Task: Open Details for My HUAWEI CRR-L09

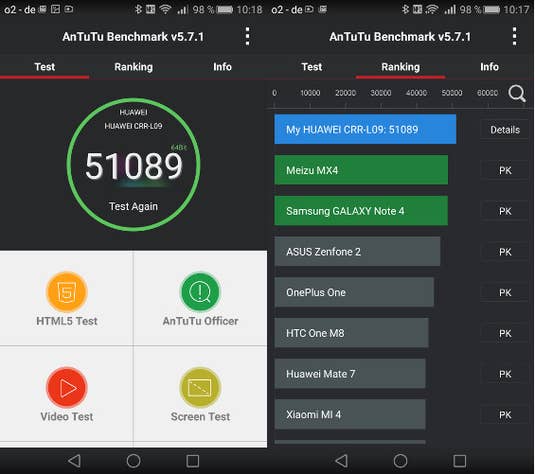Action: coord(505,130)
